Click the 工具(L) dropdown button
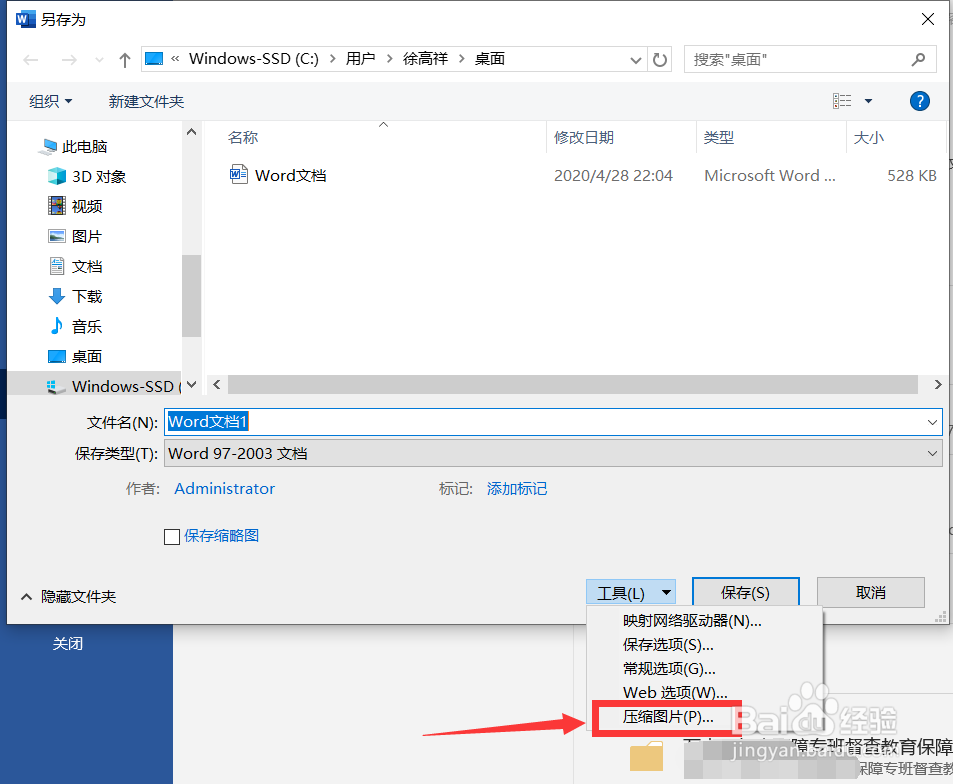This screenshot has width=953, height=784. (x=631, y=593)
